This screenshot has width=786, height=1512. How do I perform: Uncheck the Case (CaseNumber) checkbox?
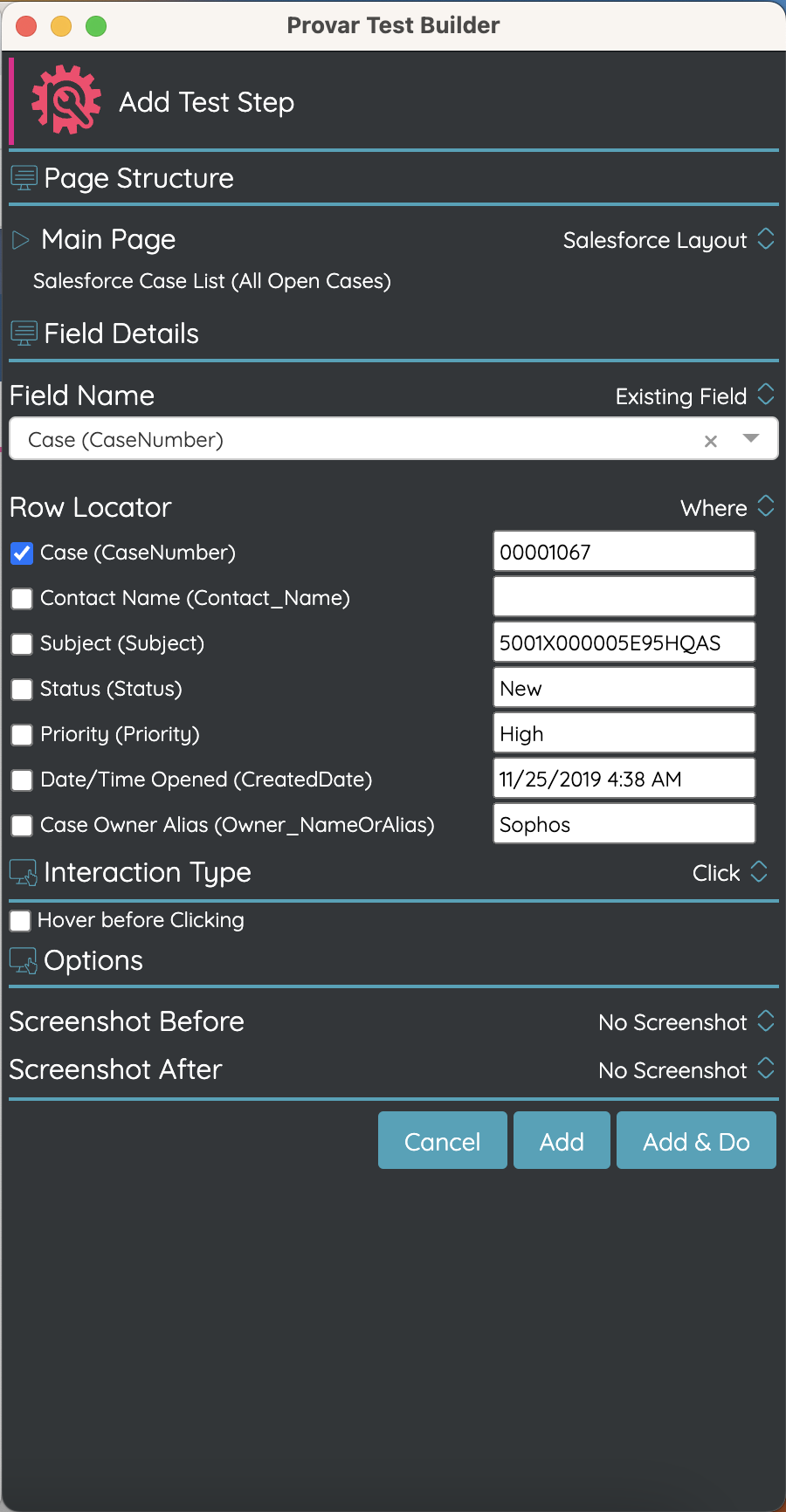coord(22,553)
